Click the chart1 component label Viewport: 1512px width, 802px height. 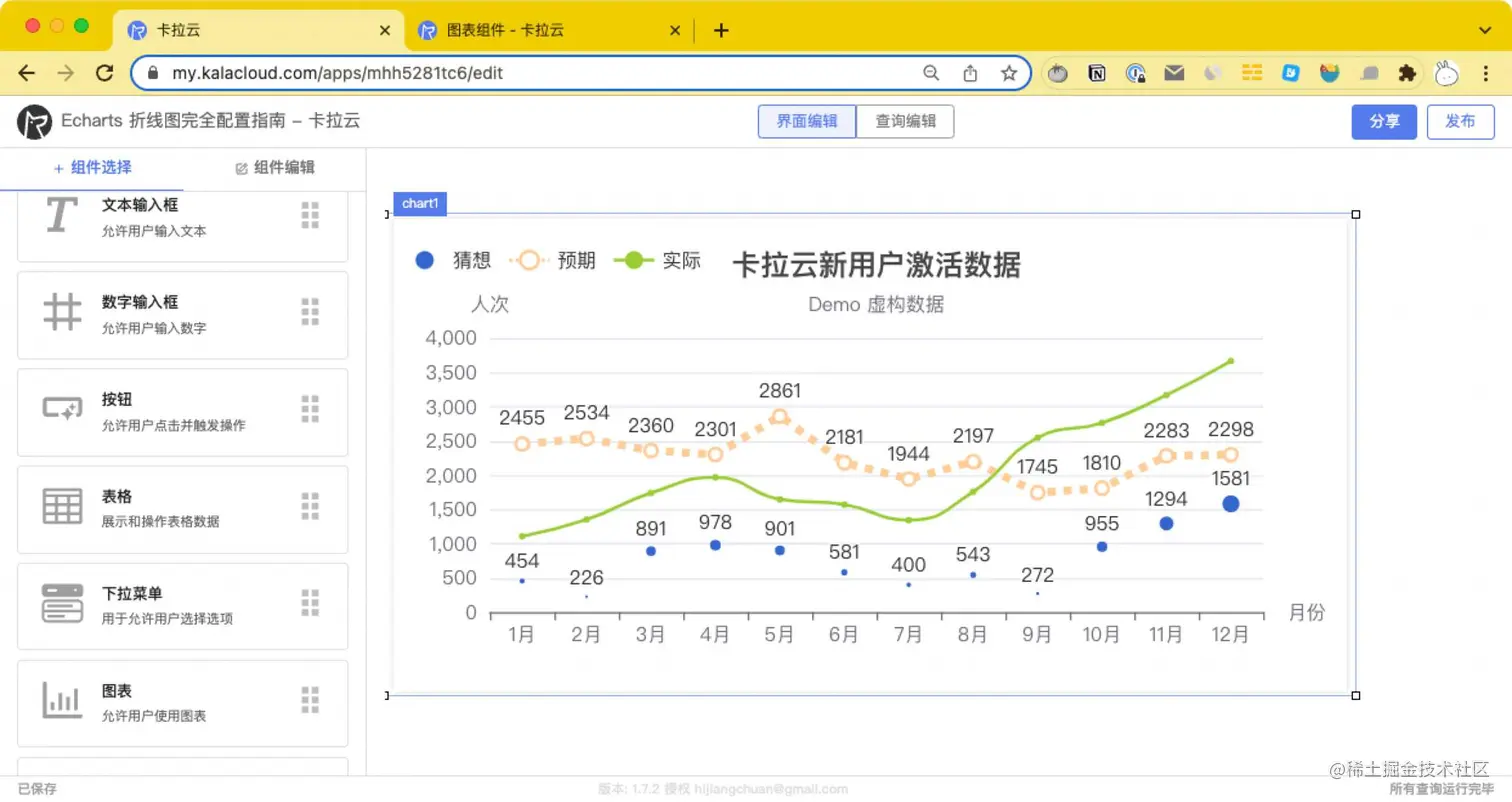420,204
